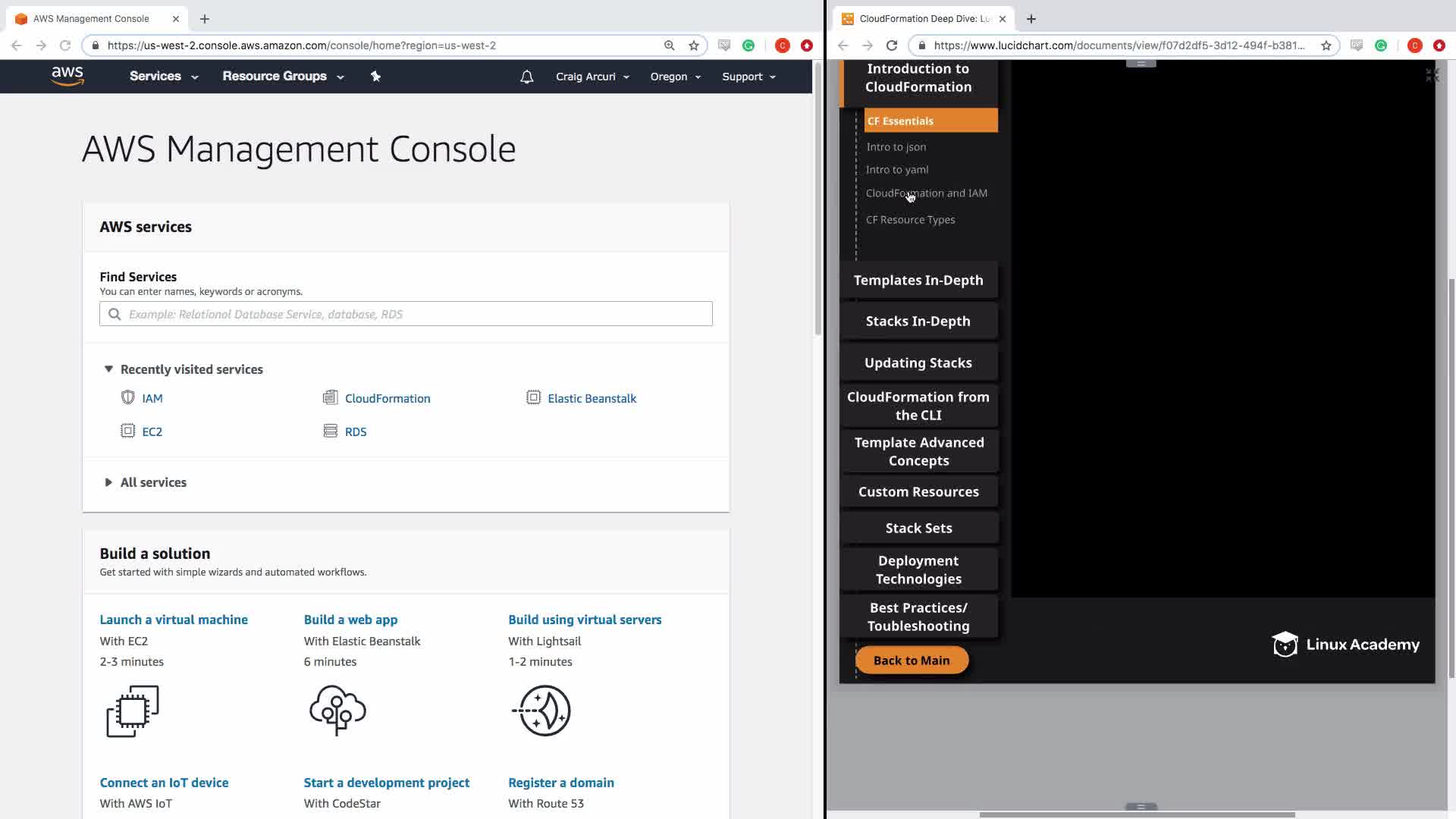The width and height of the screenshot is (1456, 819).
Task: Select the CF Essentials lesson item
Action: pyautogui.click(x=930, y=121)
